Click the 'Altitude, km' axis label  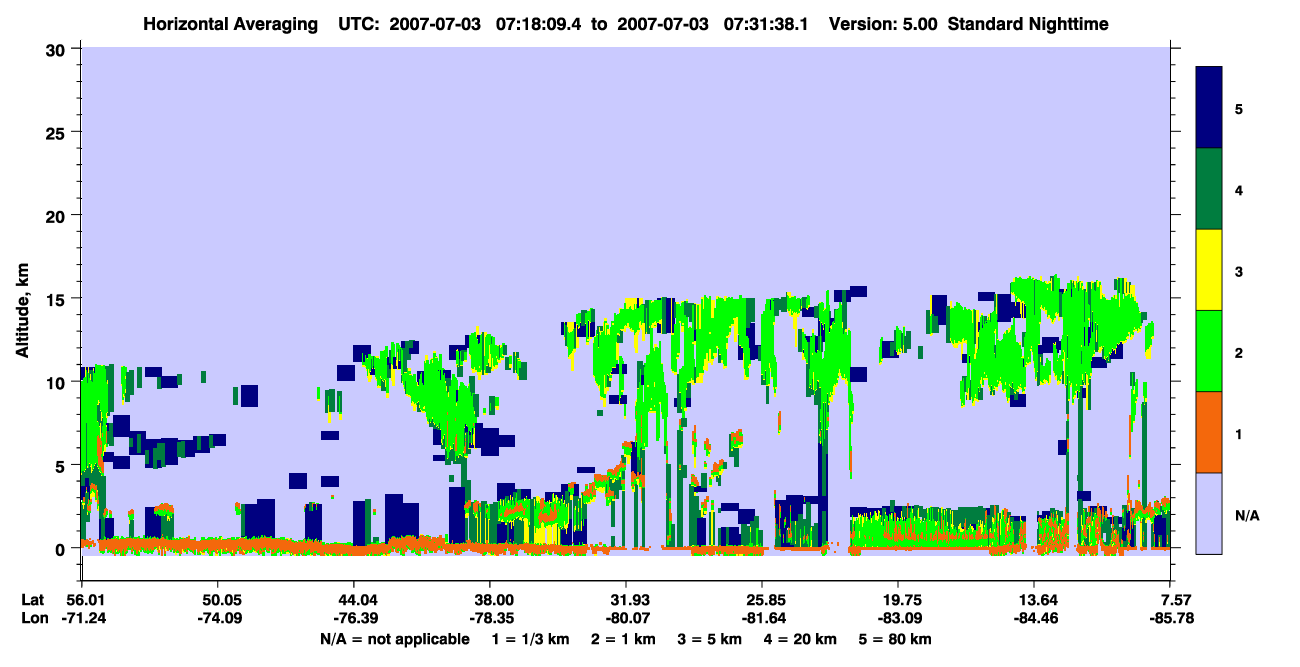(x=22, y=309)
